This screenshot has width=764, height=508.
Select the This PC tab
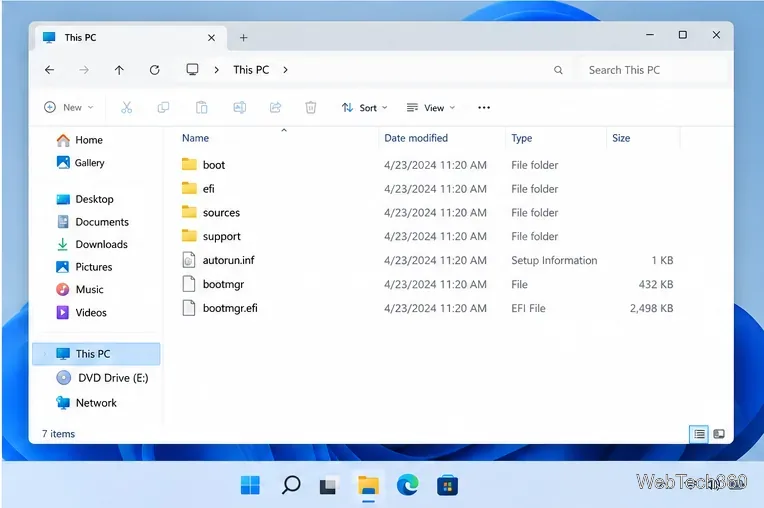(130, 38)
